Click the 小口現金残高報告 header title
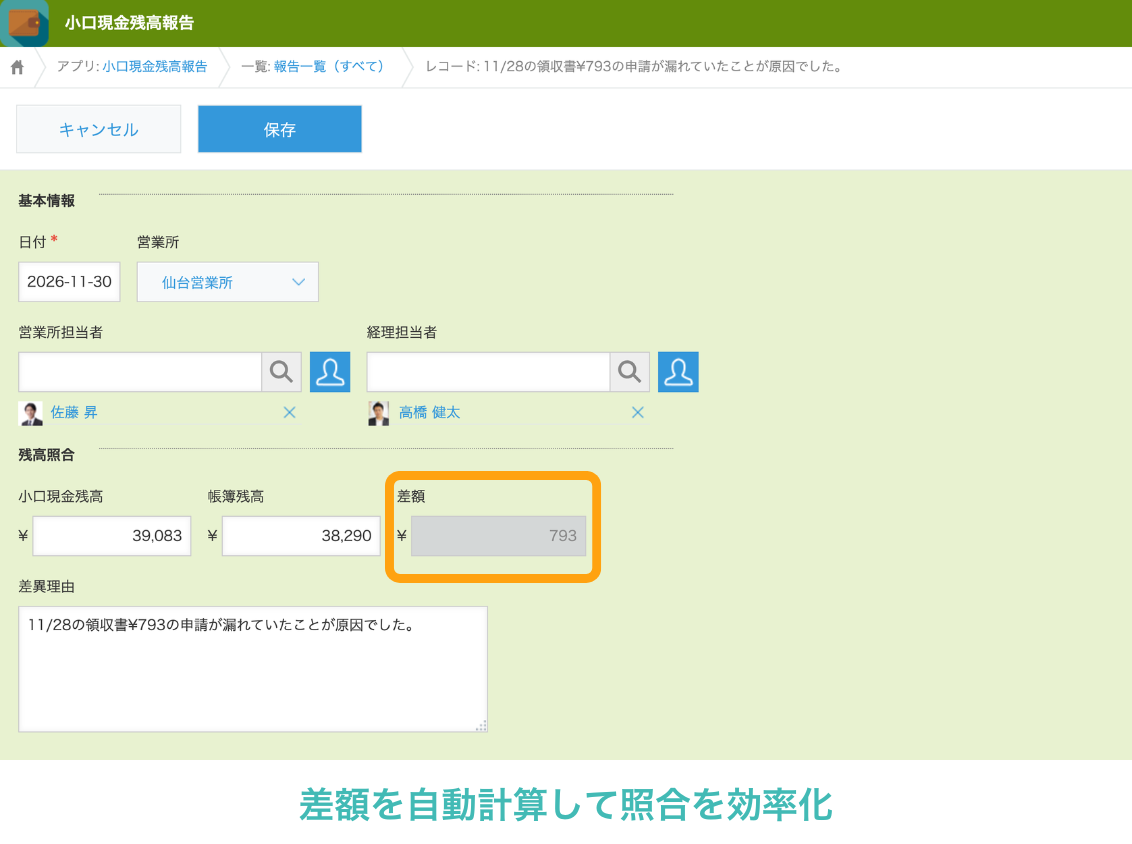The image size is (1132, 844). (x=129, y=23)
